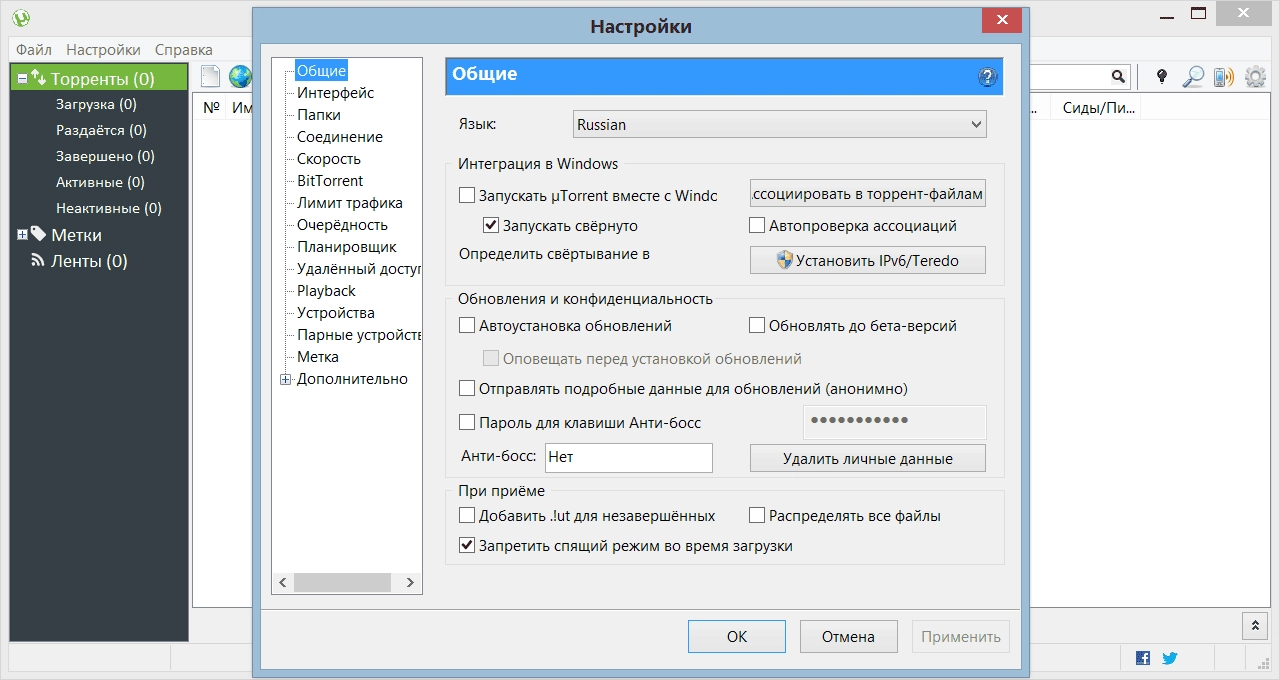Expand Метки in the sidebar

(x=21, y=234)
